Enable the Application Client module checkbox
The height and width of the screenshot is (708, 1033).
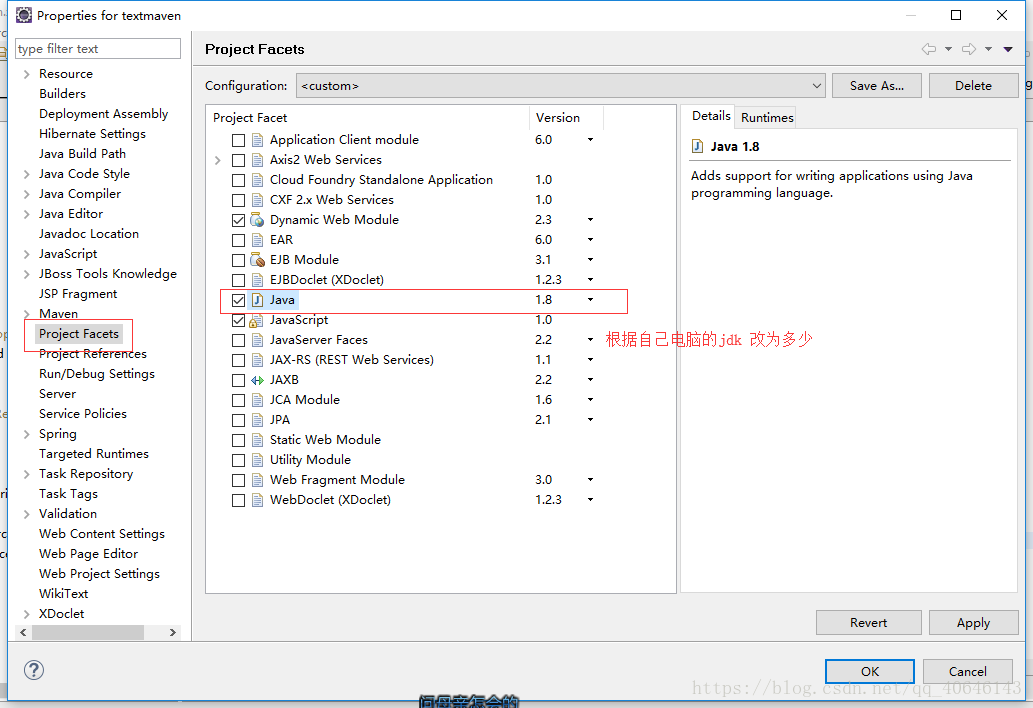click(x=238, y=140)
